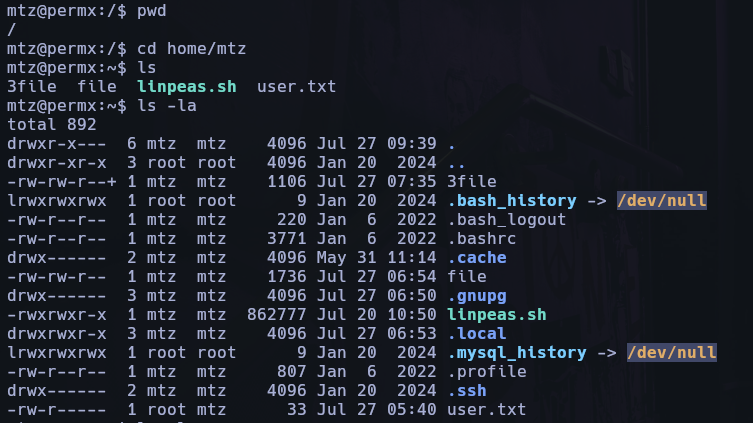Image resolution: width=753 pixels, height=423 pixels.
Task: Click the .ssh directory entry
Action: click(x=467, y=391)
